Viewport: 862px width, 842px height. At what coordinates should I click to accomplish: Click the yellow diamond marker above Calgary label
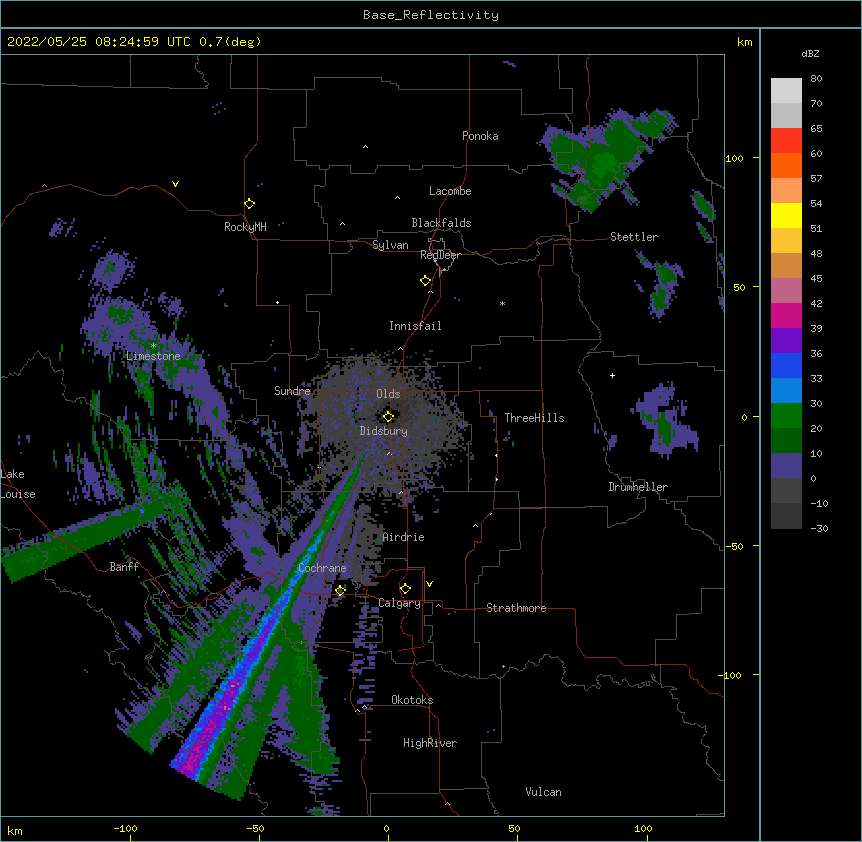tap(405, 589)
